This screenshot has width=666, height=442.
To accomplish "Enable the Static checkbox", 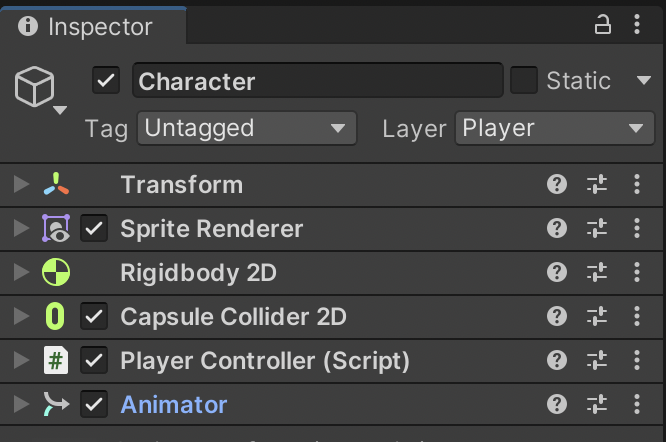I will coord(524,81).
